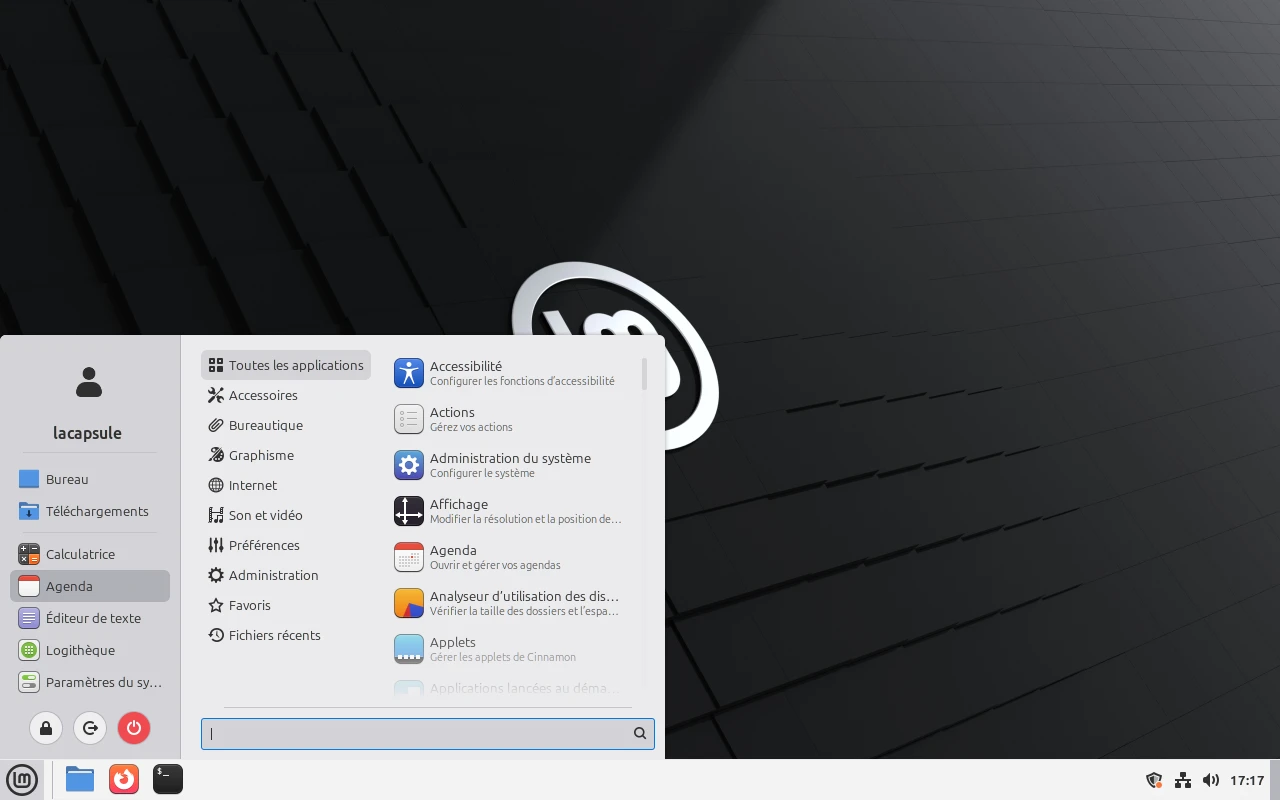Click the 17:17 clock in the panel
Image resolution: width=1280 pixels, height=800 pixels.
[1247, 780]
